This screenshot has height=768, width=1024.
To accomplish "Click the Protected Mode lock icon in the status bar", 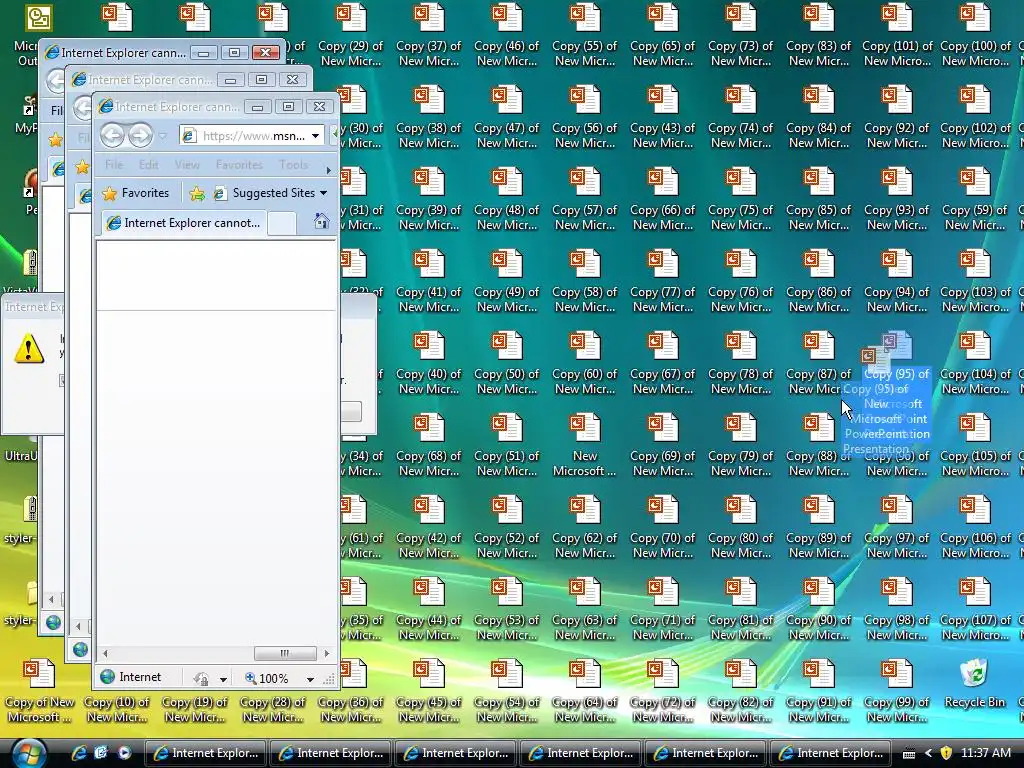I will (x=201, y=679).
